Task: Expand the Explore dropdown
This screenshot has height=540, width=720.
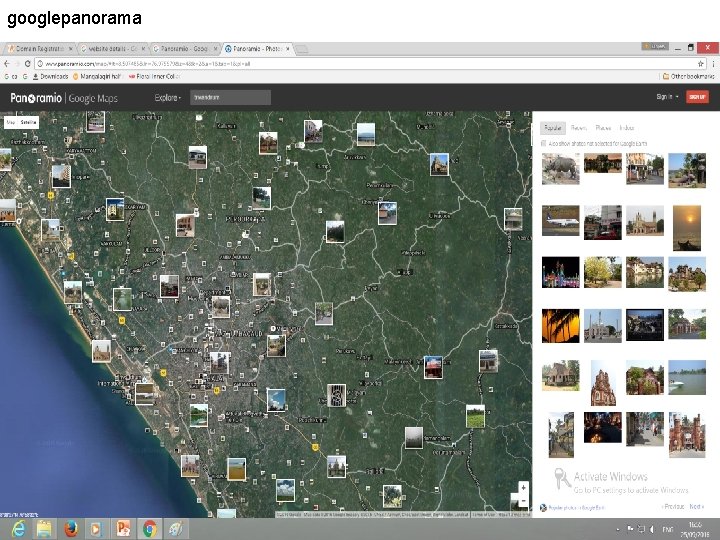Action: click(168, 98)
